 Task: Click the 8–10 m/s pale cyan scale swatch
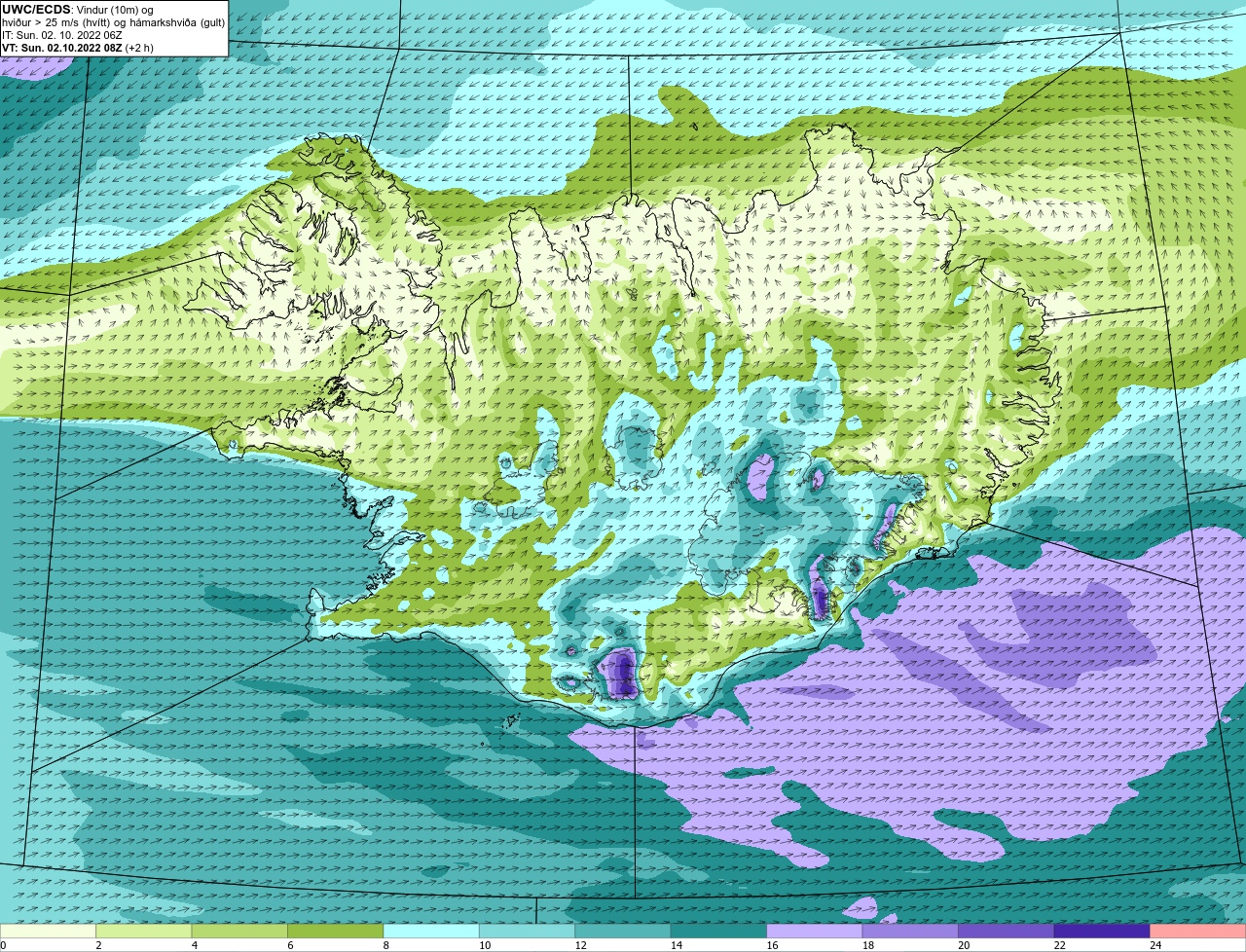pyautogui.click(x=431, y=931)
